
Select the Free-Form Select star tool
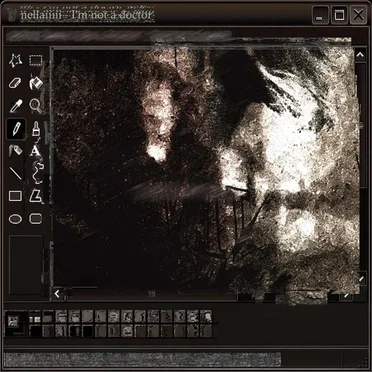click(x=15, y=61)
